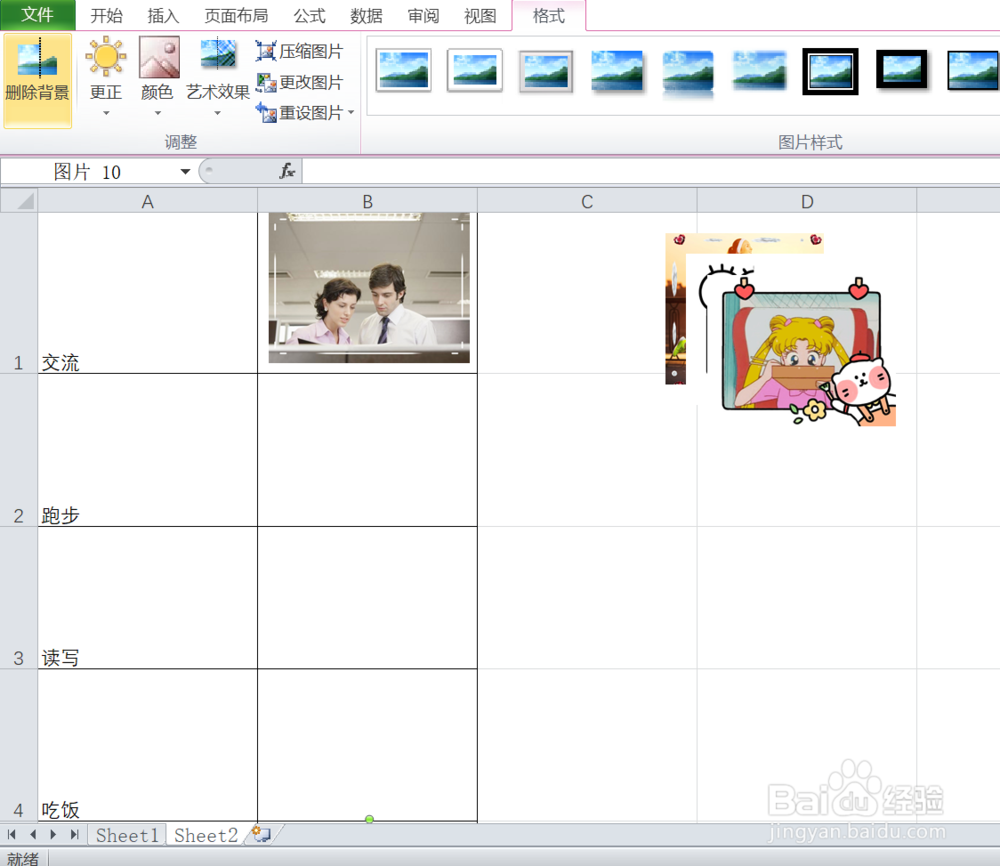This screenshot has height=866, width=1000.
Task: Select row 2 header
Action: coord(18,450)
